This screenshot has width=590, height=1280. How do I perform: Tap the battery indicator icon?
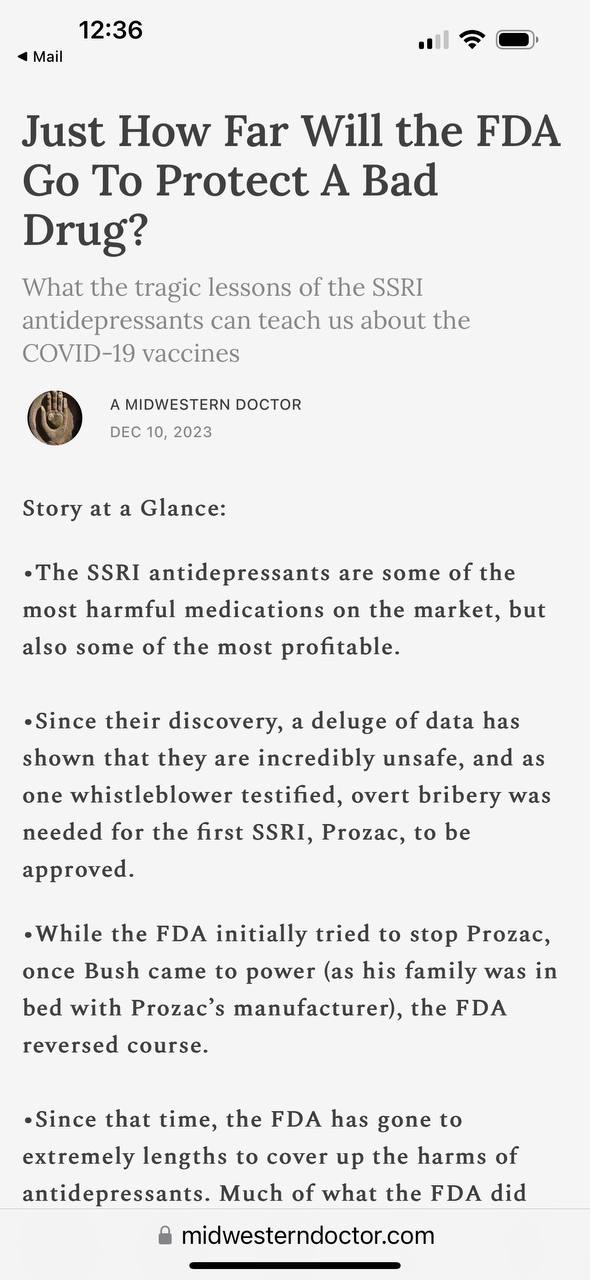click(517, 40)
